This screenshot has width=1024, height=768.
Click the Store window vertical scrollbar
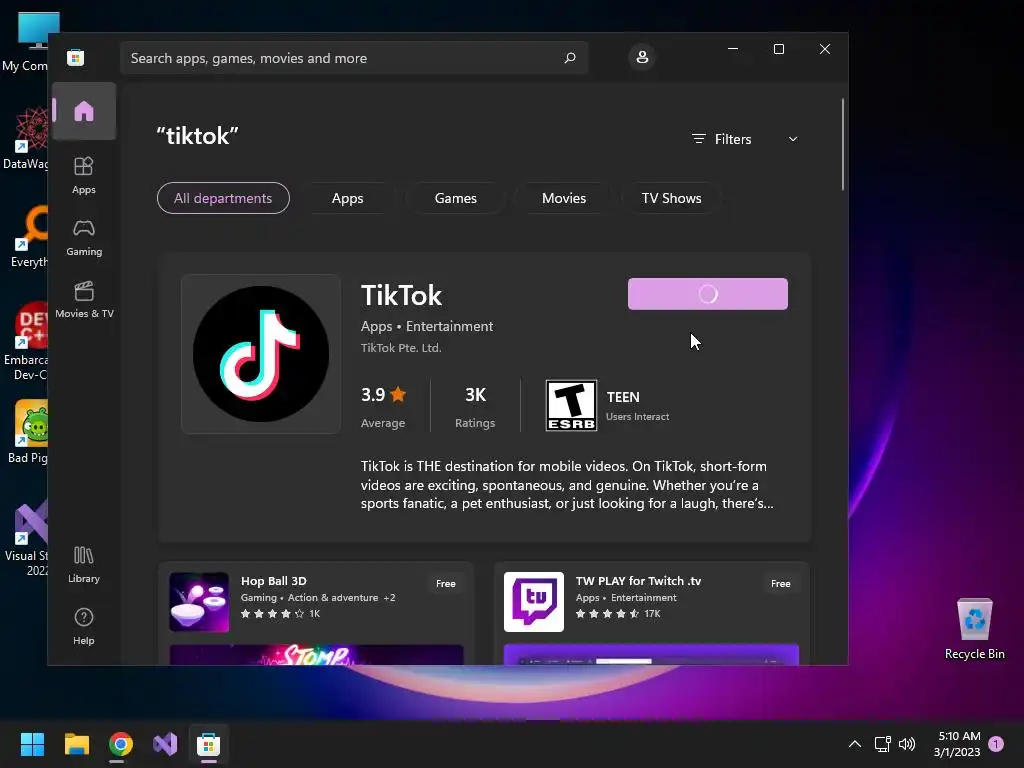pyautogui.click(x=842, y=144)
